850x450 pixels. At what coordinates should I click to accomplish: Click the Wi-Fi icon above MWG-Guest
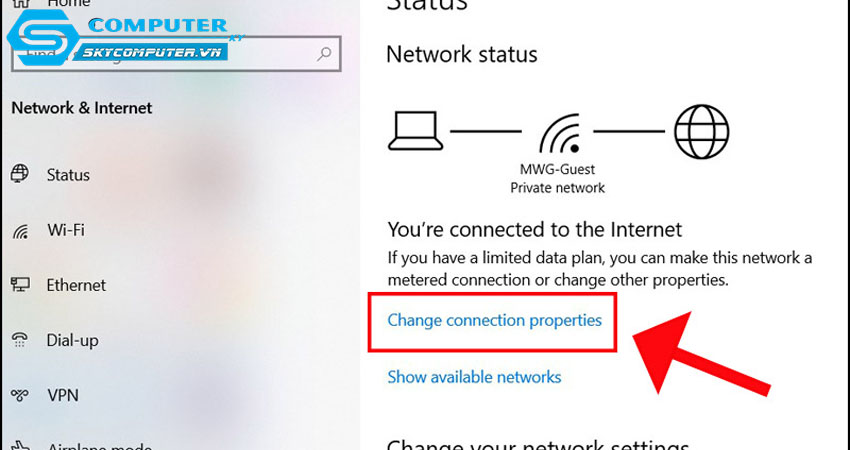click(559, 133)
